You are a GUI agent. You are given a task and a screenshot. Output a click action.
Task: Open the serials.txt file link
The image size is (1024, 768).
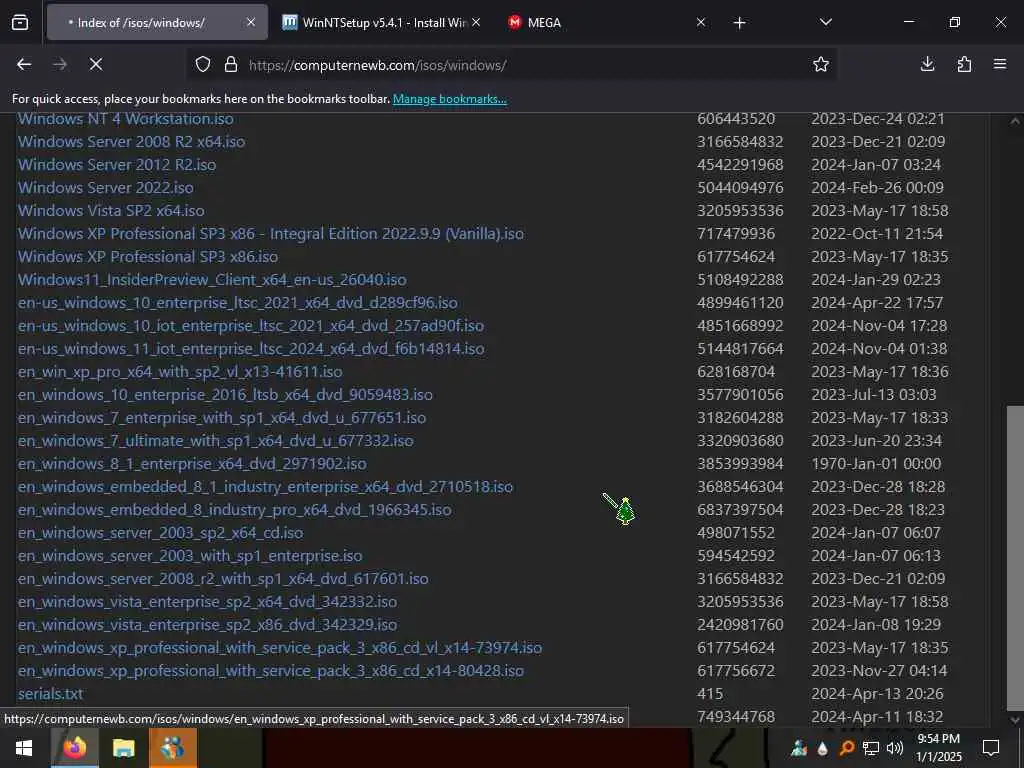click(50, 694)
